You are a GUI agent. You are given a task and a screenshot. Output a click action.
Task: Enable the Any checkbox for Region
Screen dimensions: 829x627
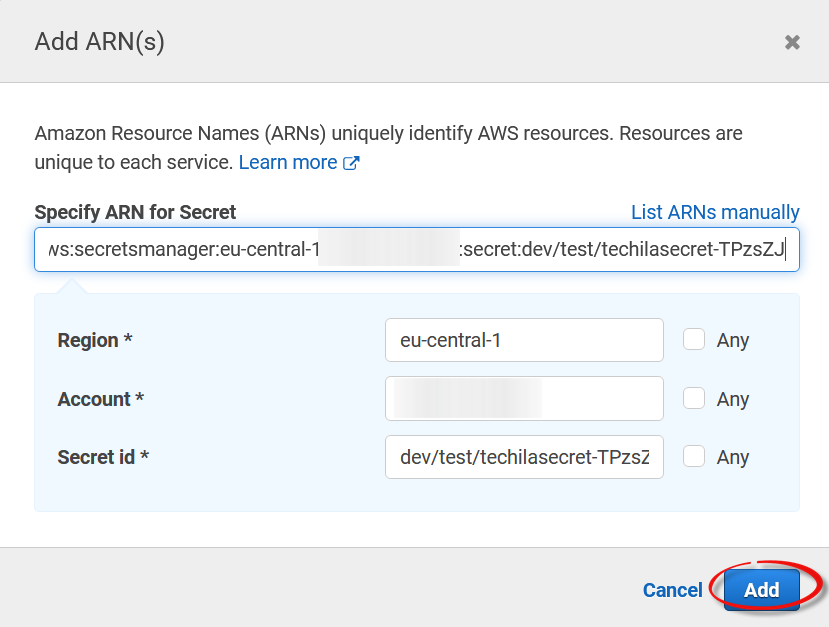tap(694, 340)
